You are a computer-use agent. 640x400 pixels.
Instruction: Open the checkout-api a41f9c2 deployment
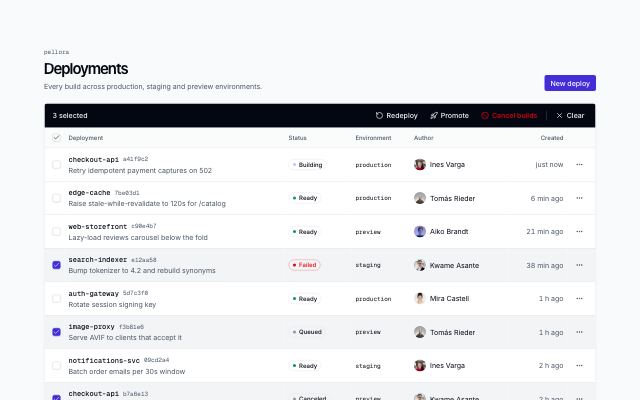coord(93,159)
